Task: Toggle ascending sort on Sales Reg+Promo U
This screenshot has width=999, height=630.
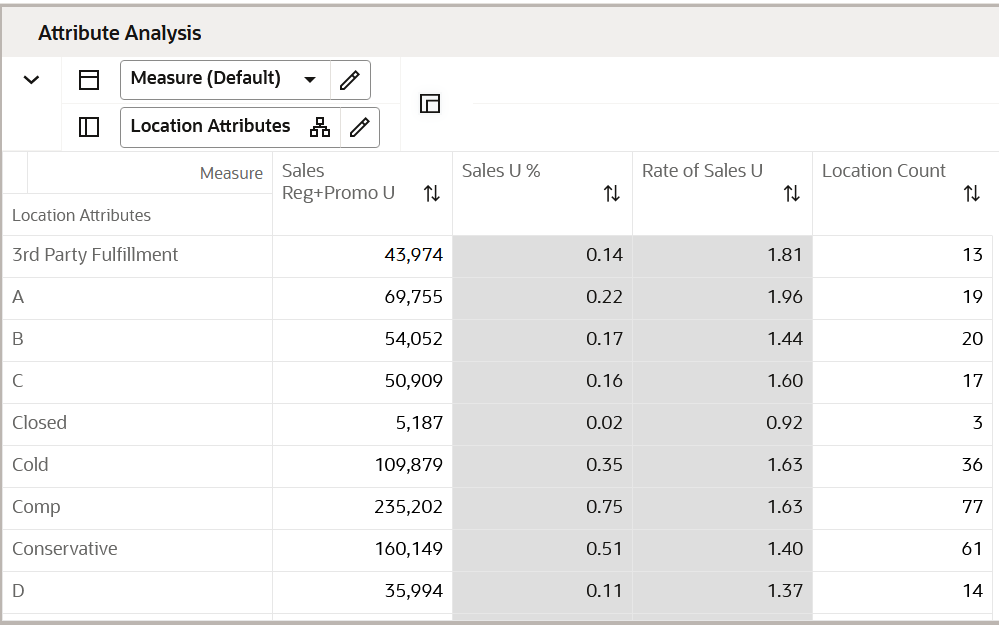Action: 432,192
